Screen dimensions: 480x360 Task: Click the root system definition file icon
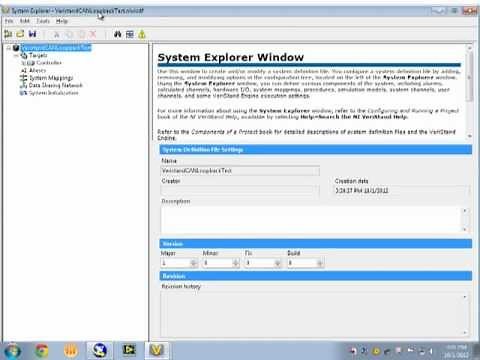(16, 48)
